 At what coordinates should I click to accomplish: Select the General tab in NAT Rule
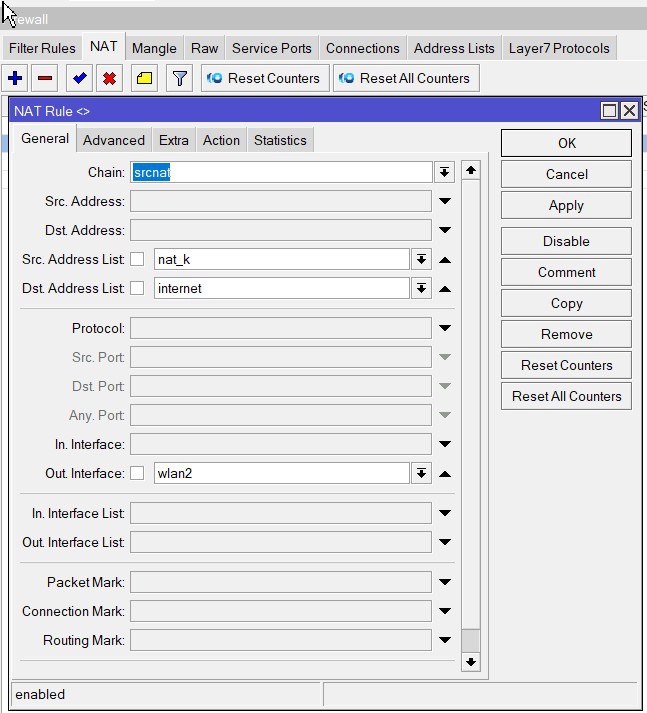pos(45,138)
